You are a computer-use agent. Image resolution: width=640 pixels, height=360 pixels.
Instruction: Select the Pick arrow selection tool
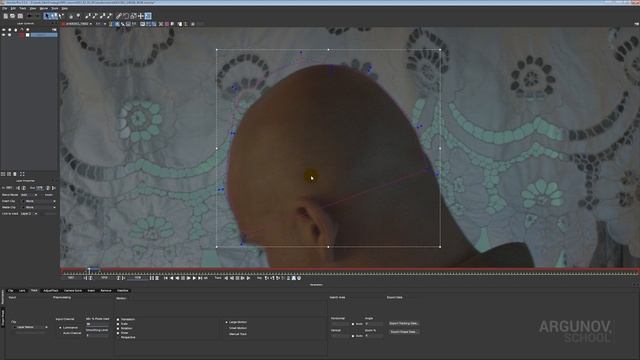coord(46,16)
